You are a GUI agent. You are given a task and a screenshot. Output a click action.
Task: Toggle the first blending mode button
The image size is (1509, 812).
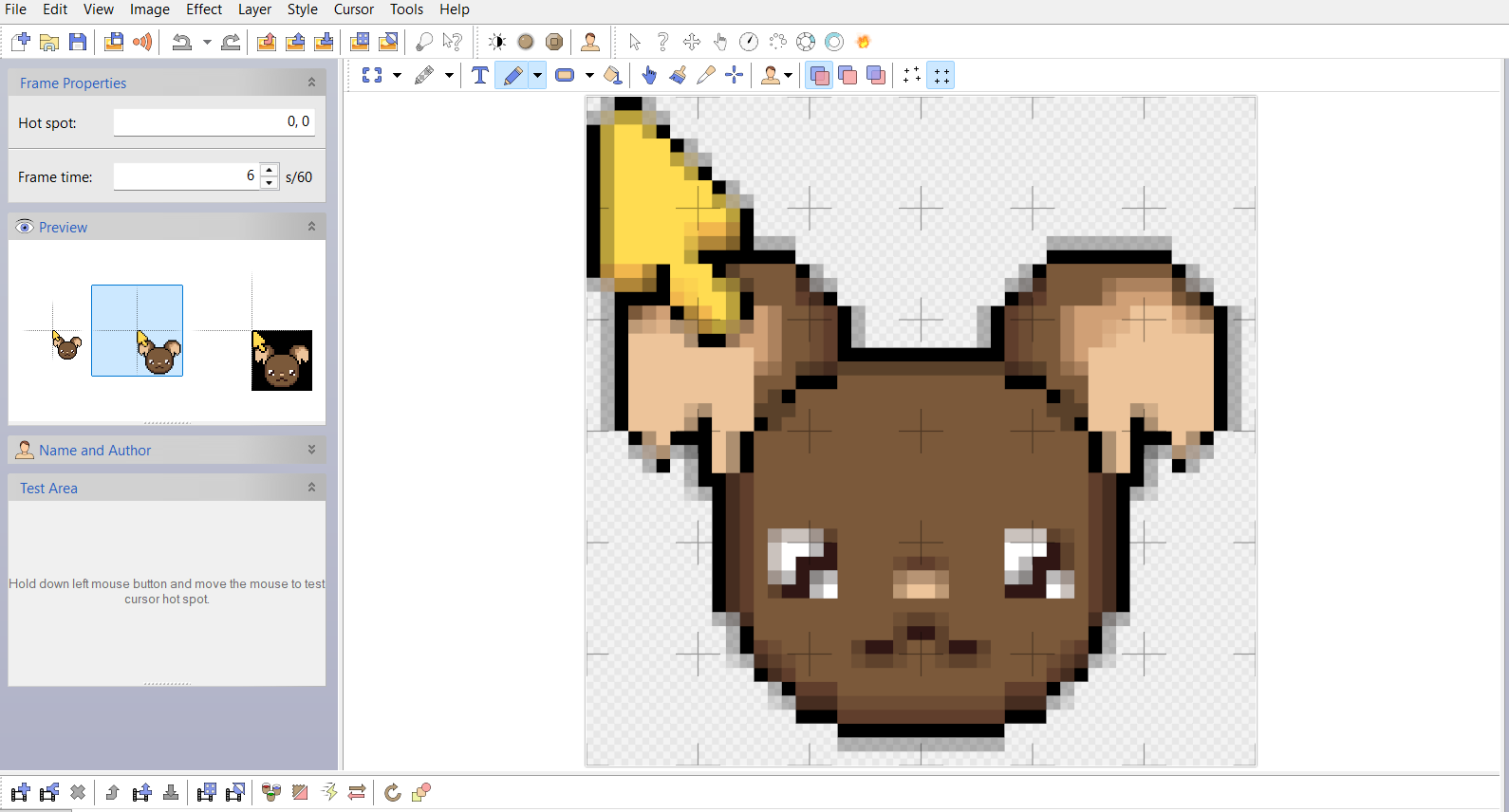coord(819,76)
